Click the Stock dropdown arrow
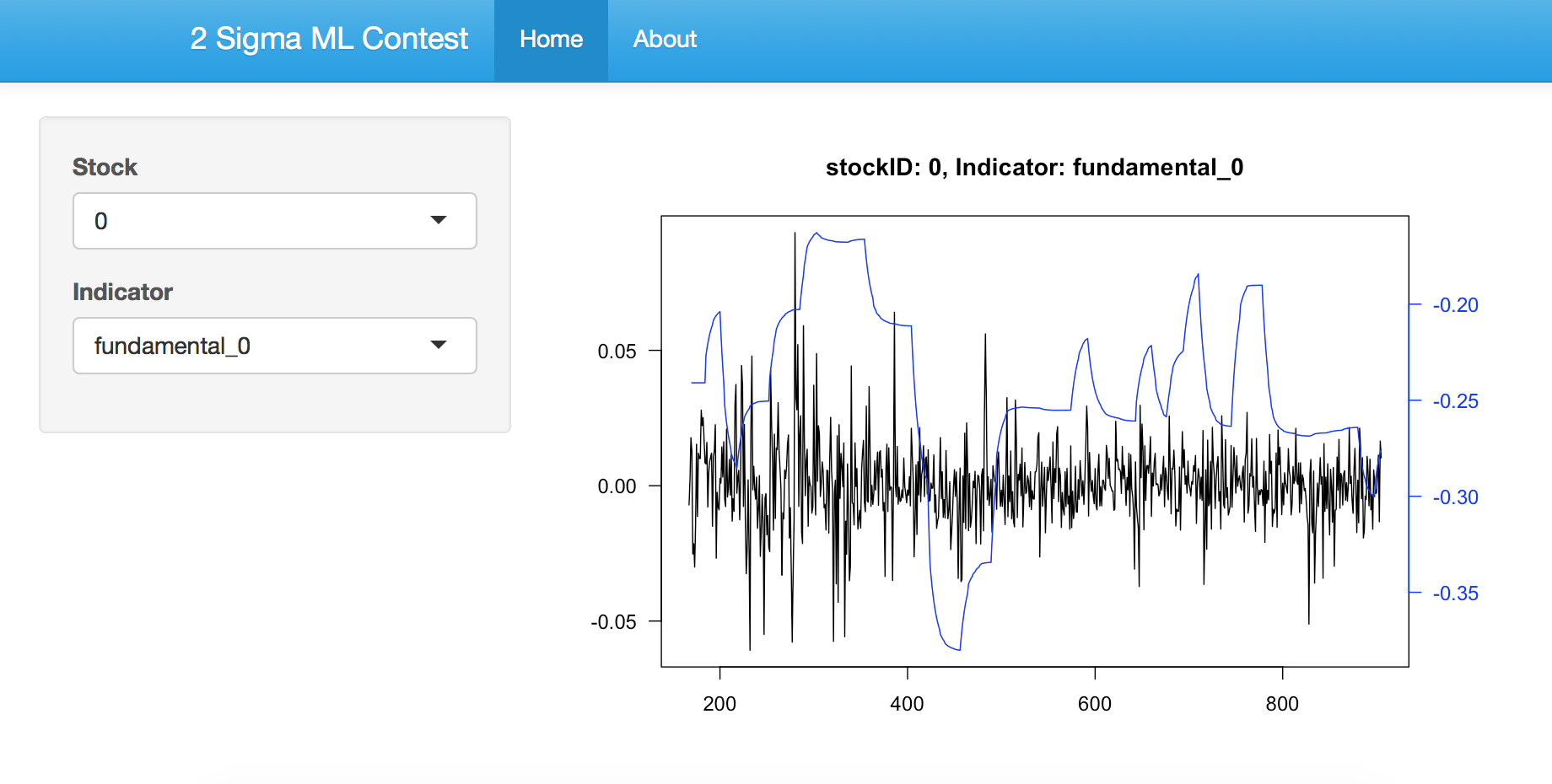 (439, 220)
